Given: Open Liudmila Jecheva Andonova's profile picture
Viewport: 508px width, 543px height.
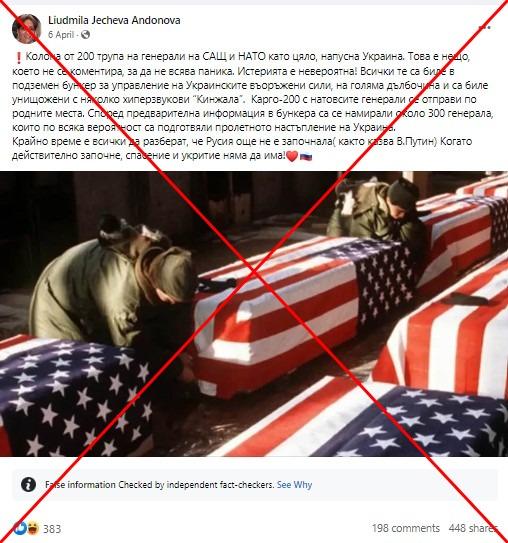Looking at the screenshot, I should [26, 28].
